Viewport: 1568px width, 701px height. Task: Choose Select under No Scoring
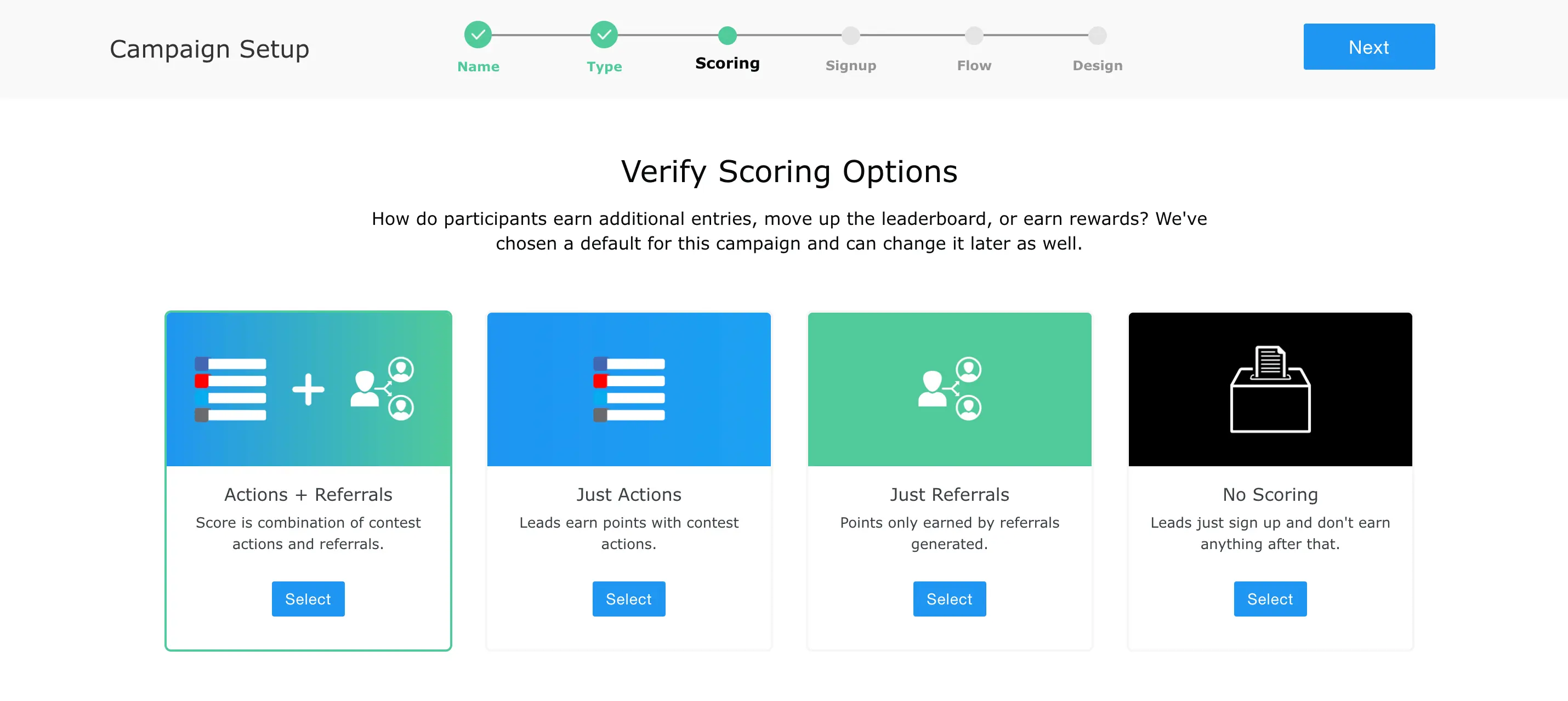tap(1270, 598)
